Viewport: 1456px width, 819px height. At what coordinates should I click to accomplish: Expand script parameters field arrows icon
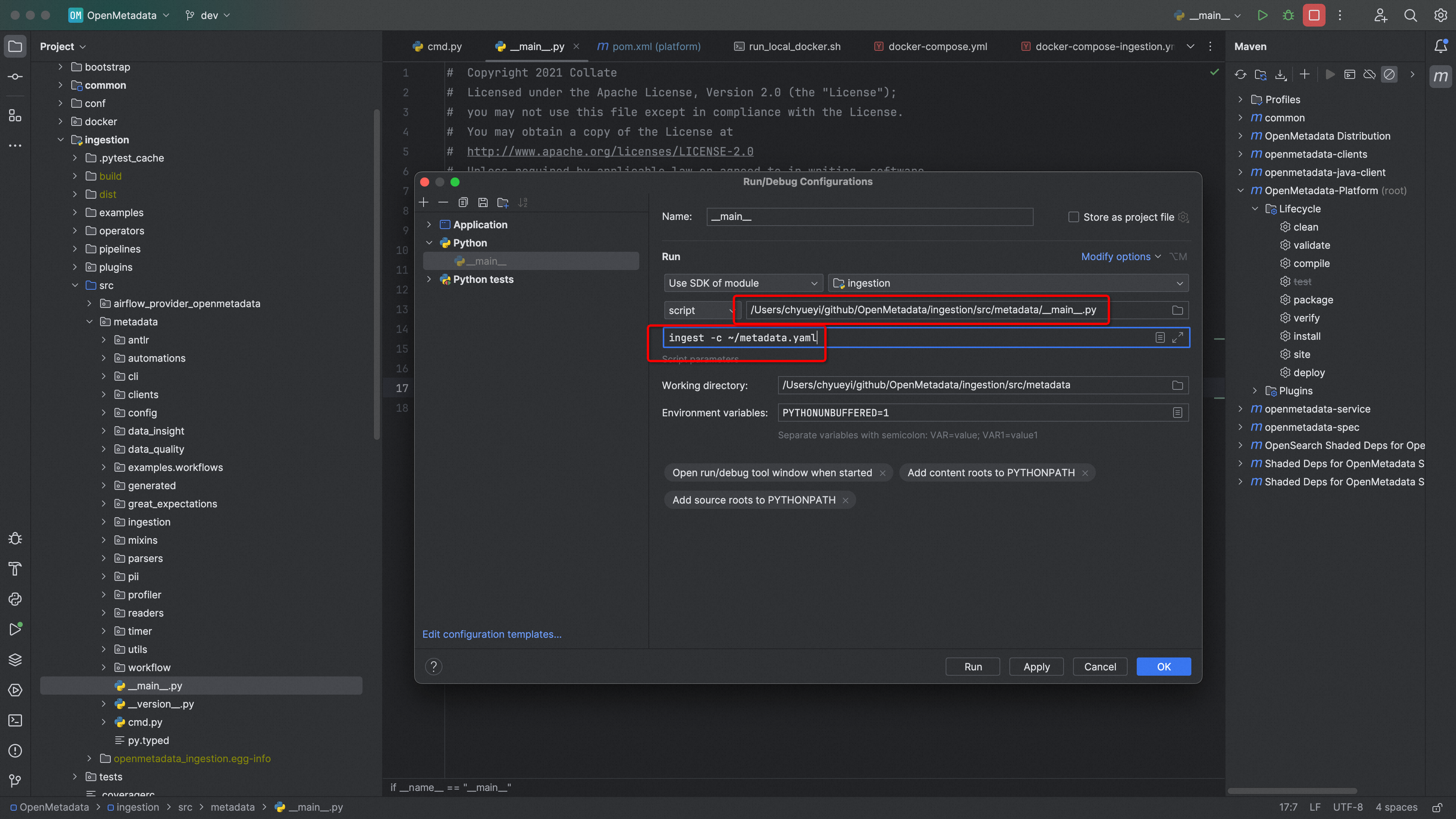[x=1177, y=337]
